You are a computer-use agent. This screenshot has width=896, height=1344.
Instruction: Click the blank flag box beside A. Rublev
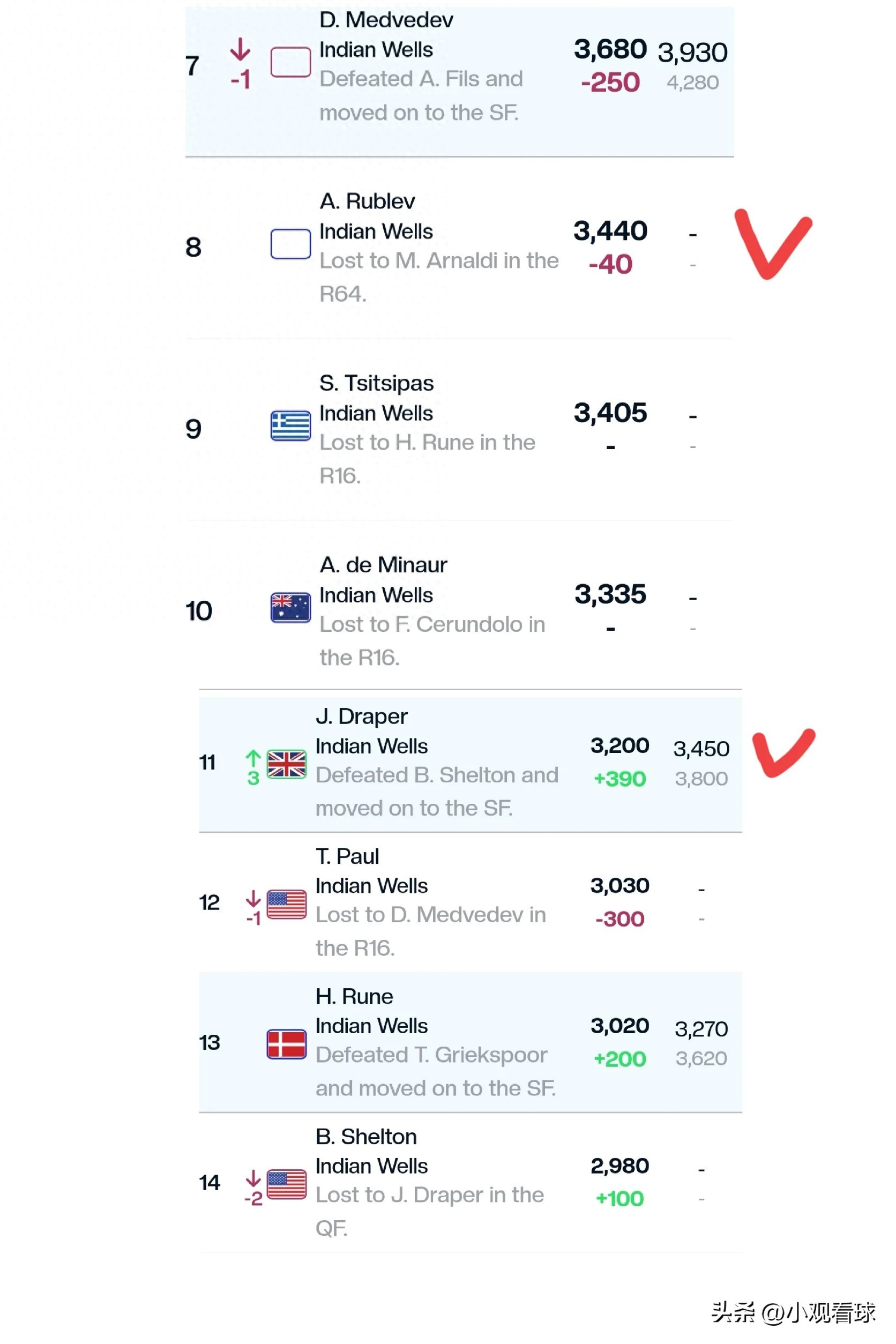(290, 244)
